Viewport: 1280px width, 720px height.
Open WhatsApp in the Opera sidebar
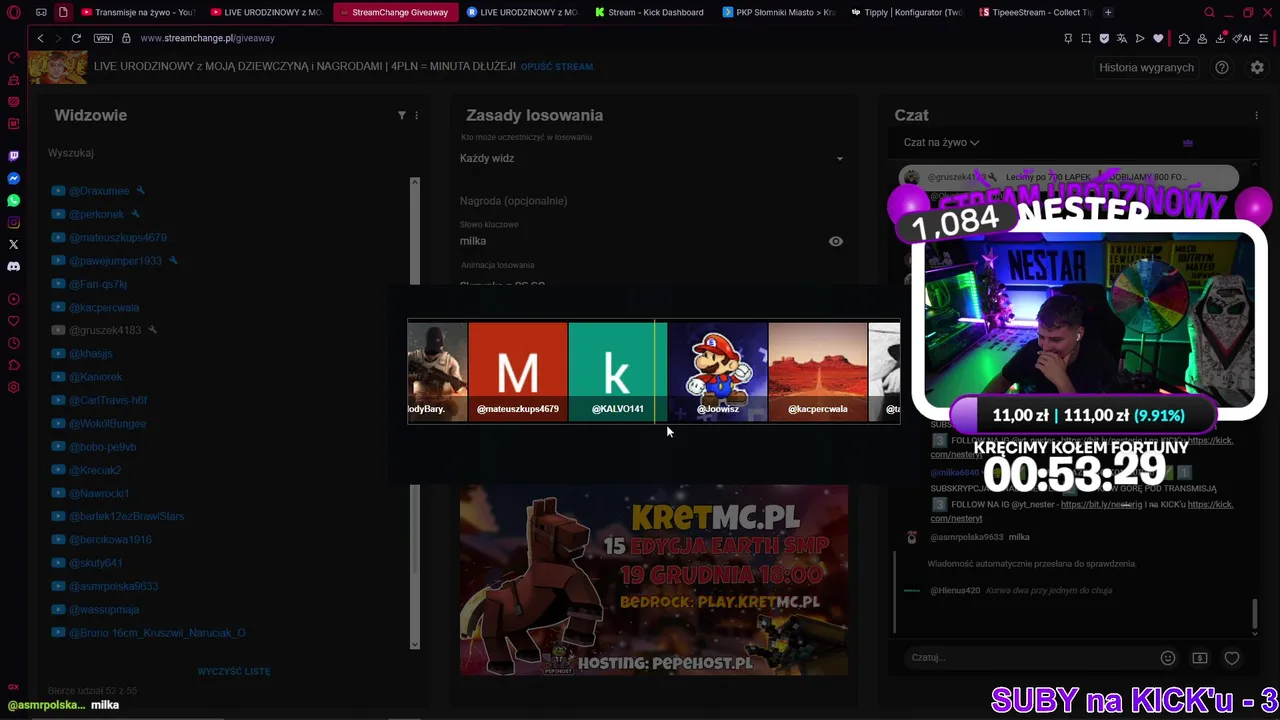[x=14, y=200]
